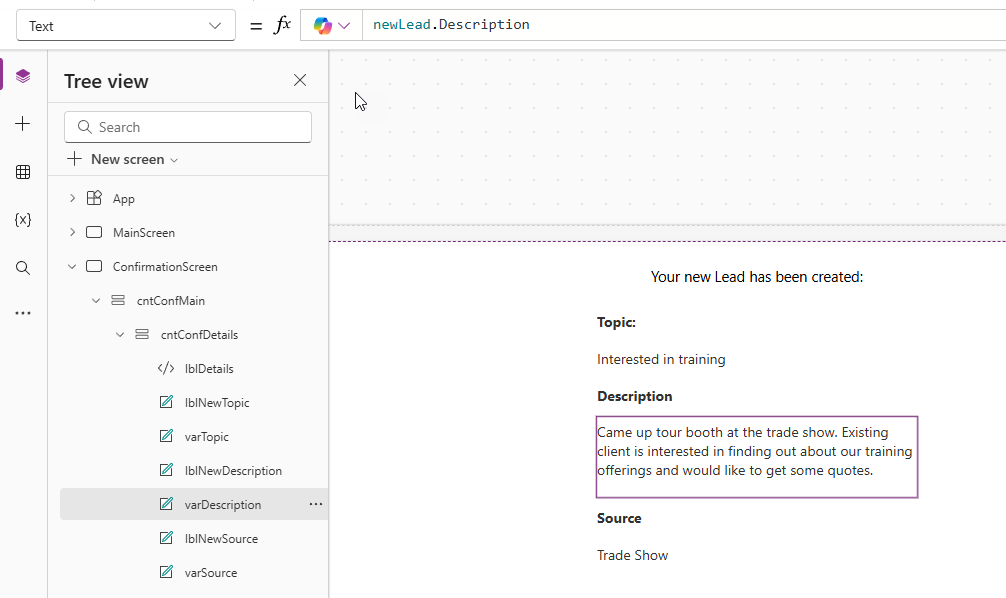Expand the App tree node
1006x598 pixels.
(72, 199)
